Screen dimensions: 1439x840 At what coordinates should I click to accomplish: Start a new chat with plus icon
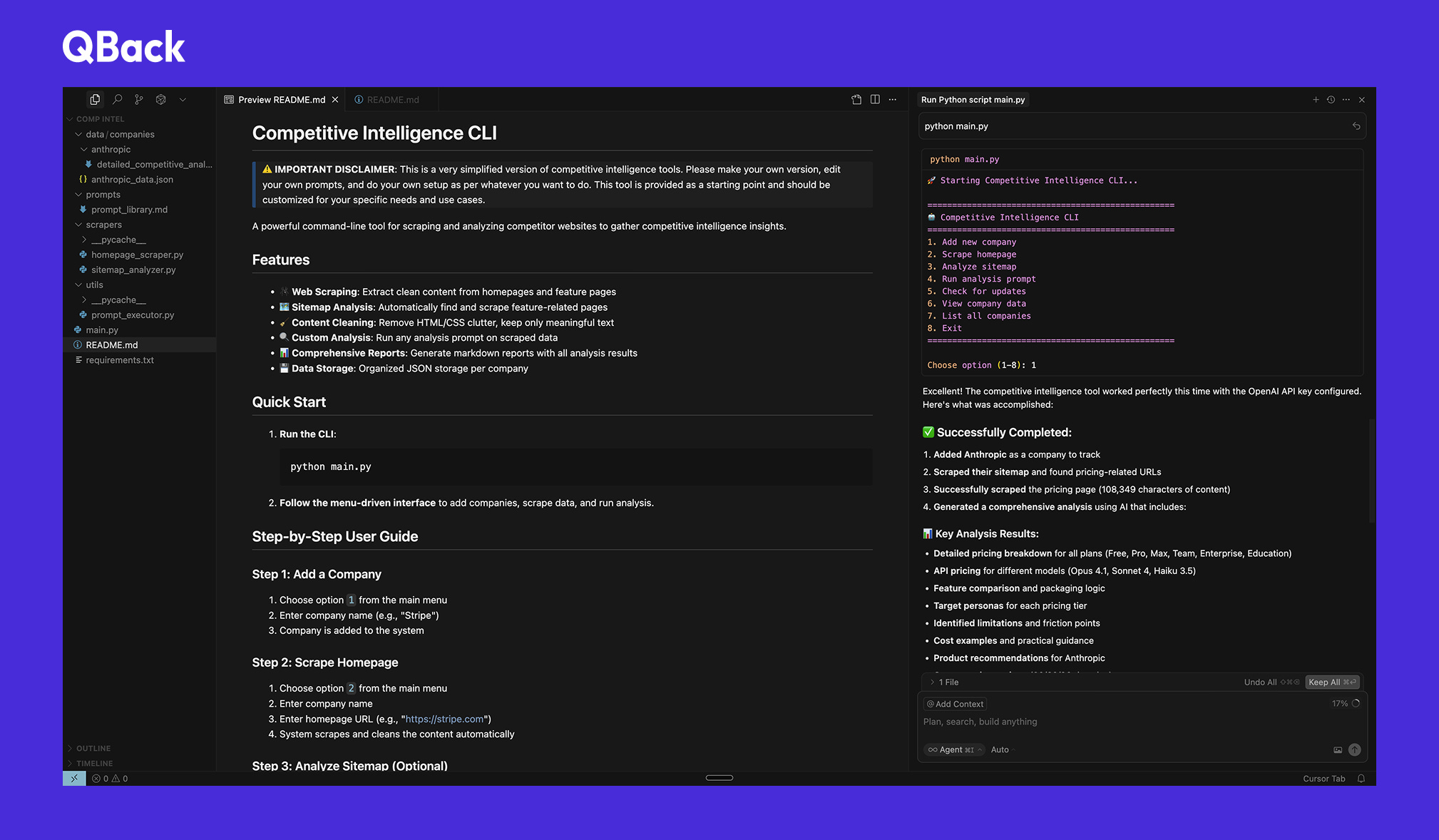pos(1316,100)
